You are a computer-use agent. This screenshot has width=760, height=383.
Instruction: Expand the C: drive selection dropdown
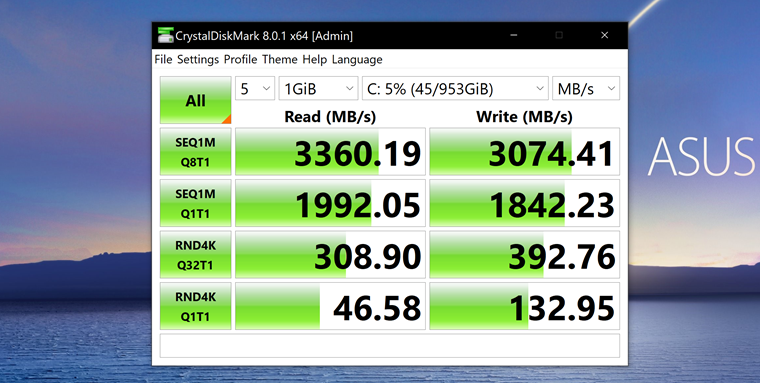point(455,89)
